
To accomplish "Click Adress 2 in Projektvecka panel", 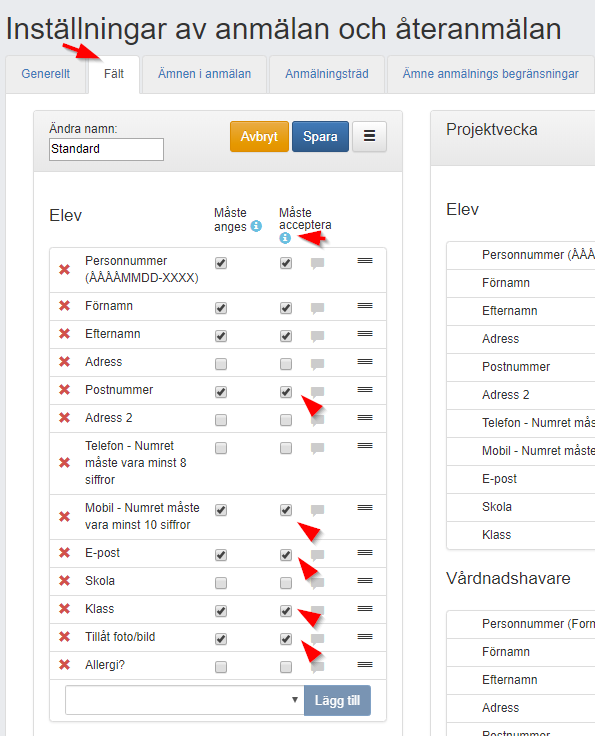I will click(x=521, y=395).
